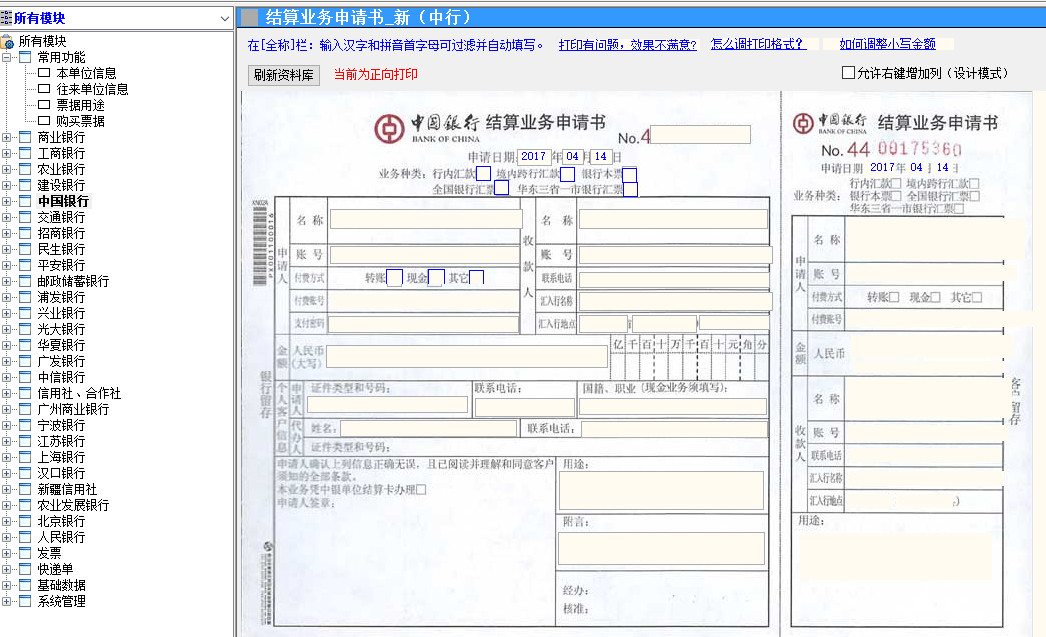Click the 上海银行 folder icon
Image resolution: width=1046 pixels, height=637 pixels.
25,458
